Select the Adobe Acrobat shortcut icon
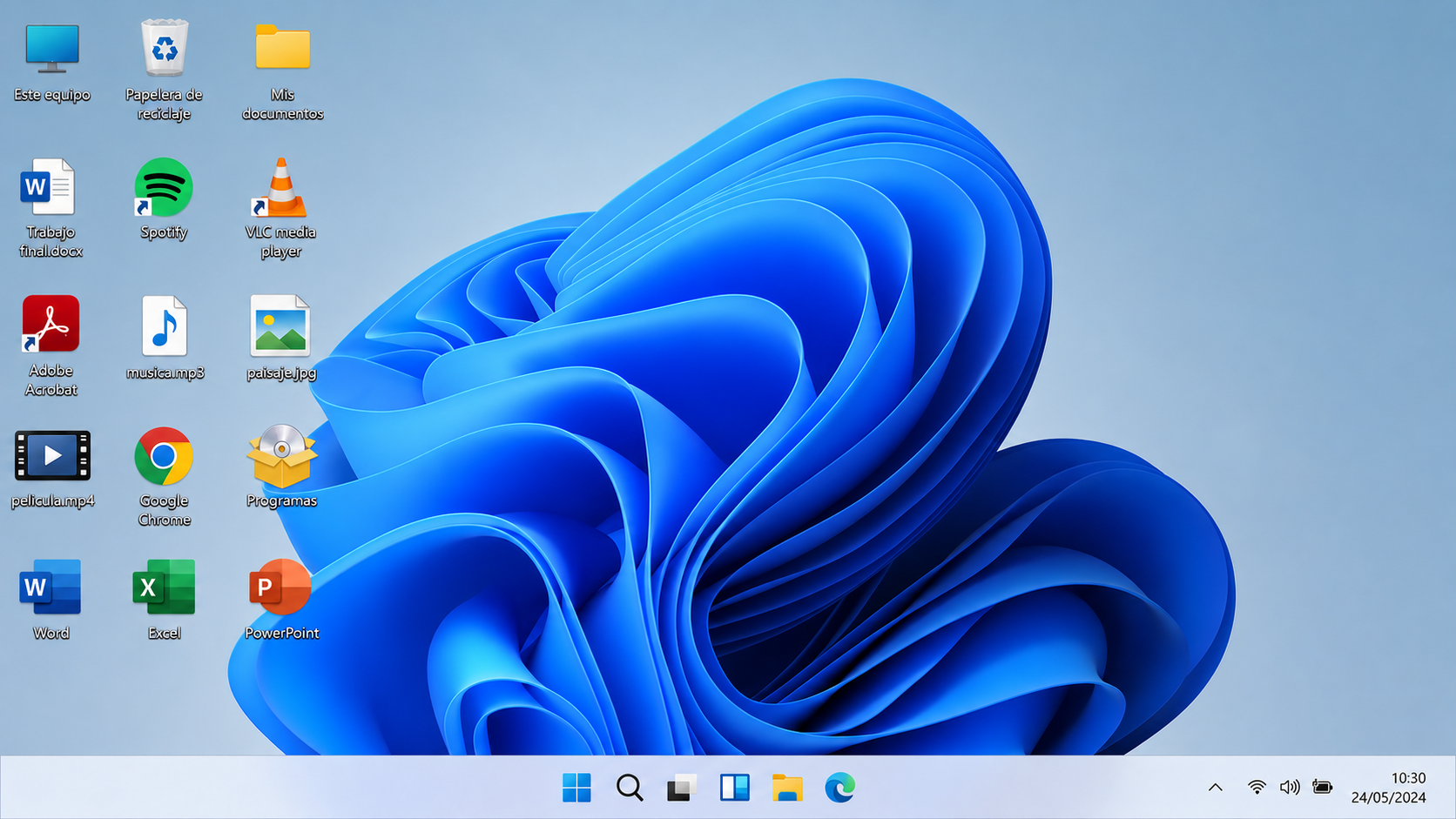Viewport: 1456px width, 819px height. pos(51,346)
